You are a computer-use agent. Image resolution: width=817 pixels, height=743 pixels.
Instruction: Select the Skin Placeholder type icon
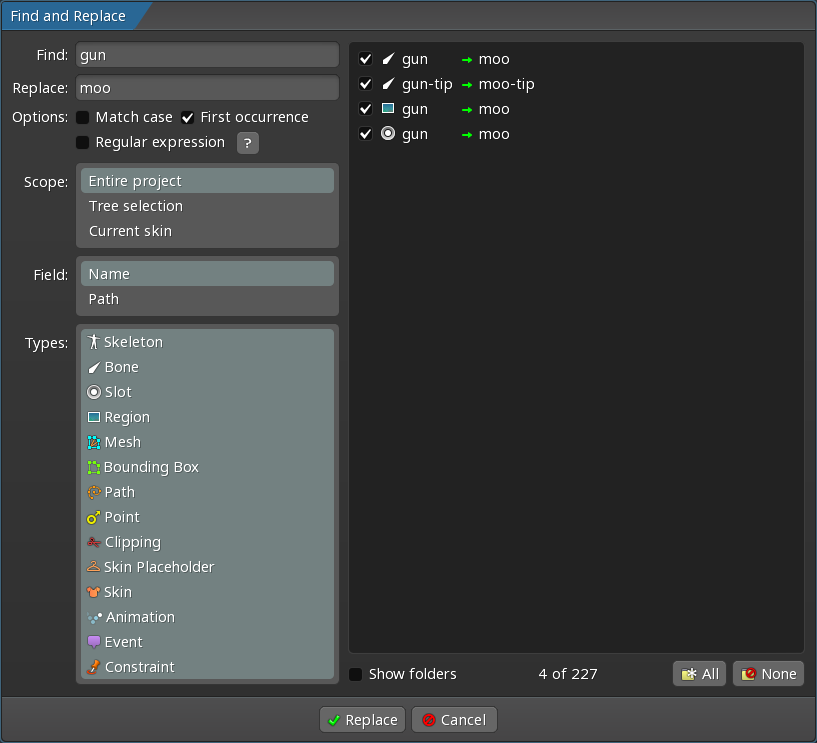click(94, 567)
